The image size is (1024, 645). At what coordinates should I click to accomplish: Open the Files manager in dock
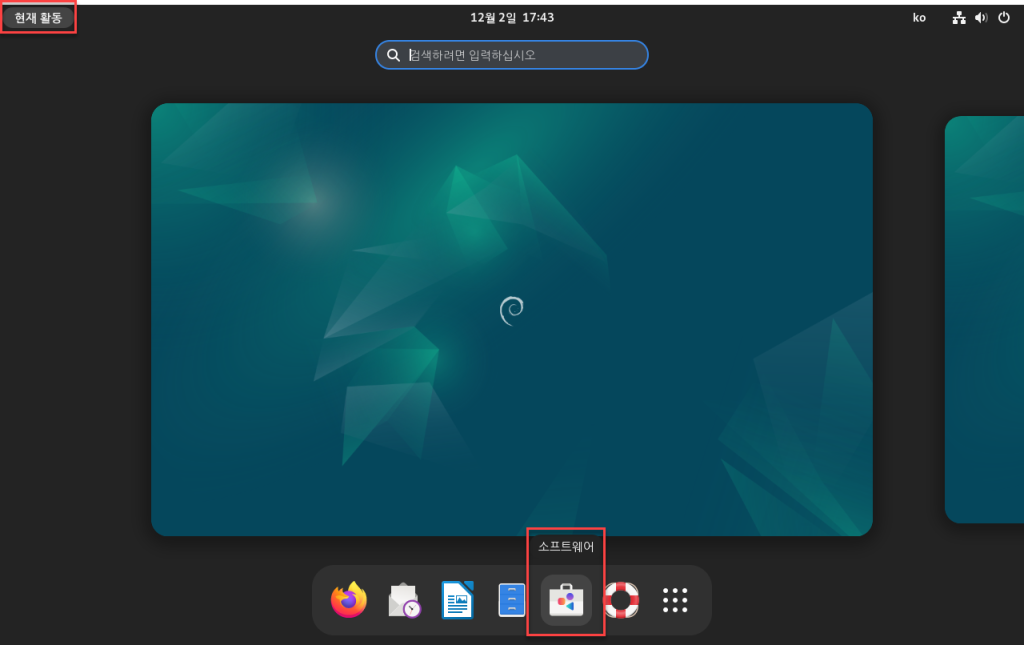coord(511,600)
